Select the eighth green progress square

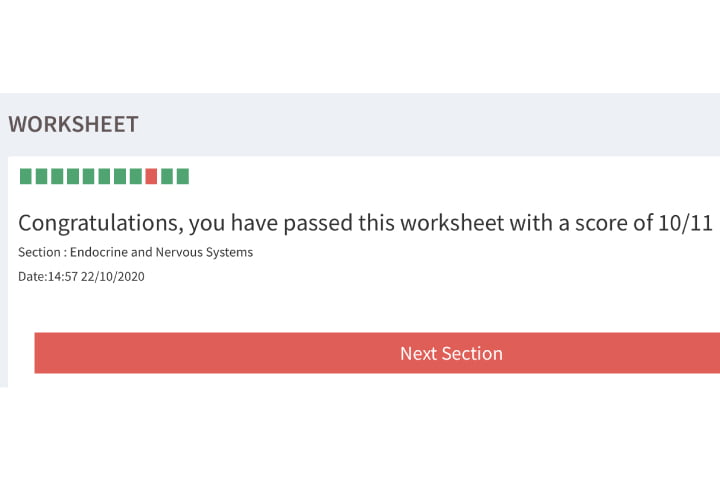135,177
